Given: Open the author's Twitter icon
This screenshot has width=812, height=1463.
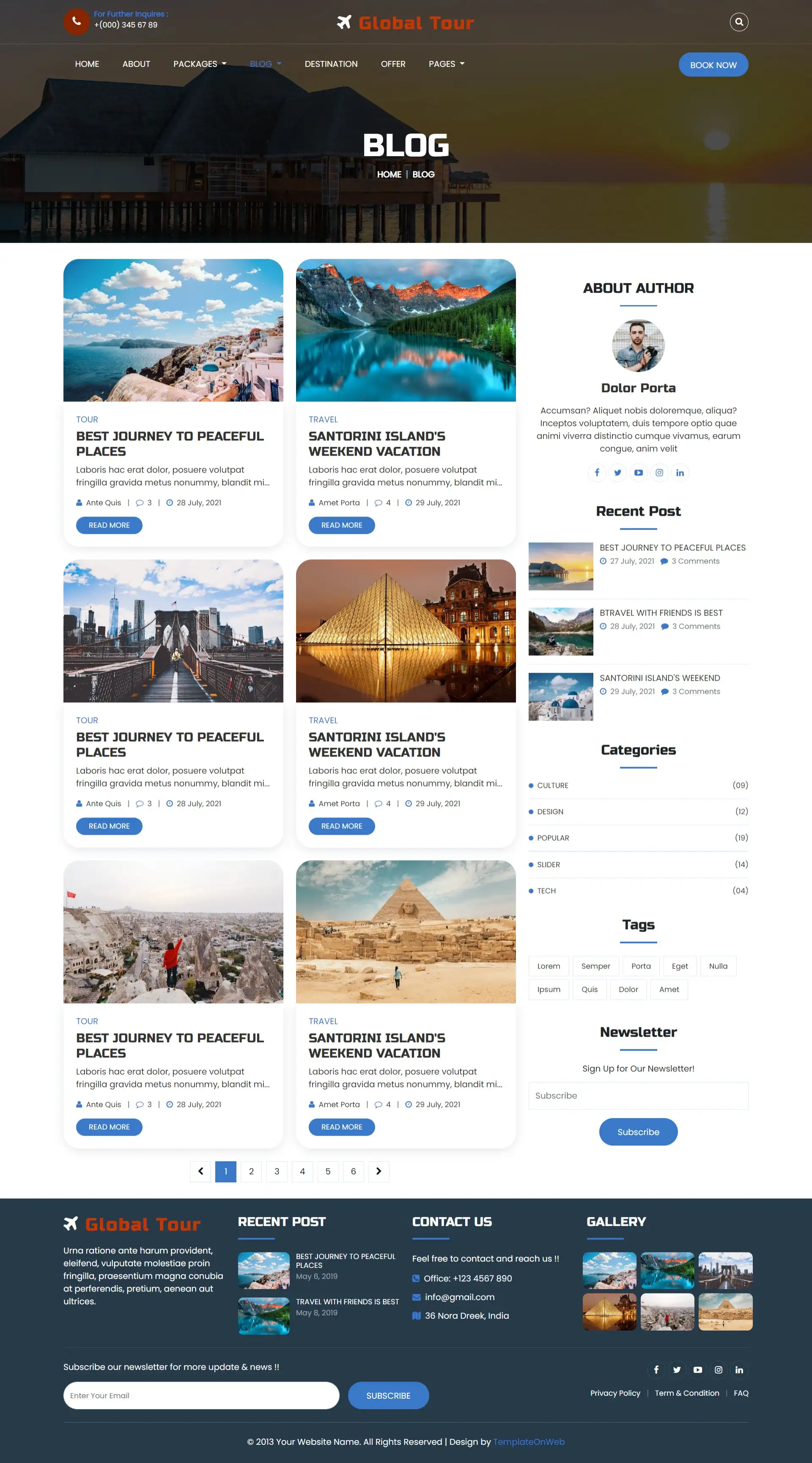Looking at the screenshot, I should (618, 472).
